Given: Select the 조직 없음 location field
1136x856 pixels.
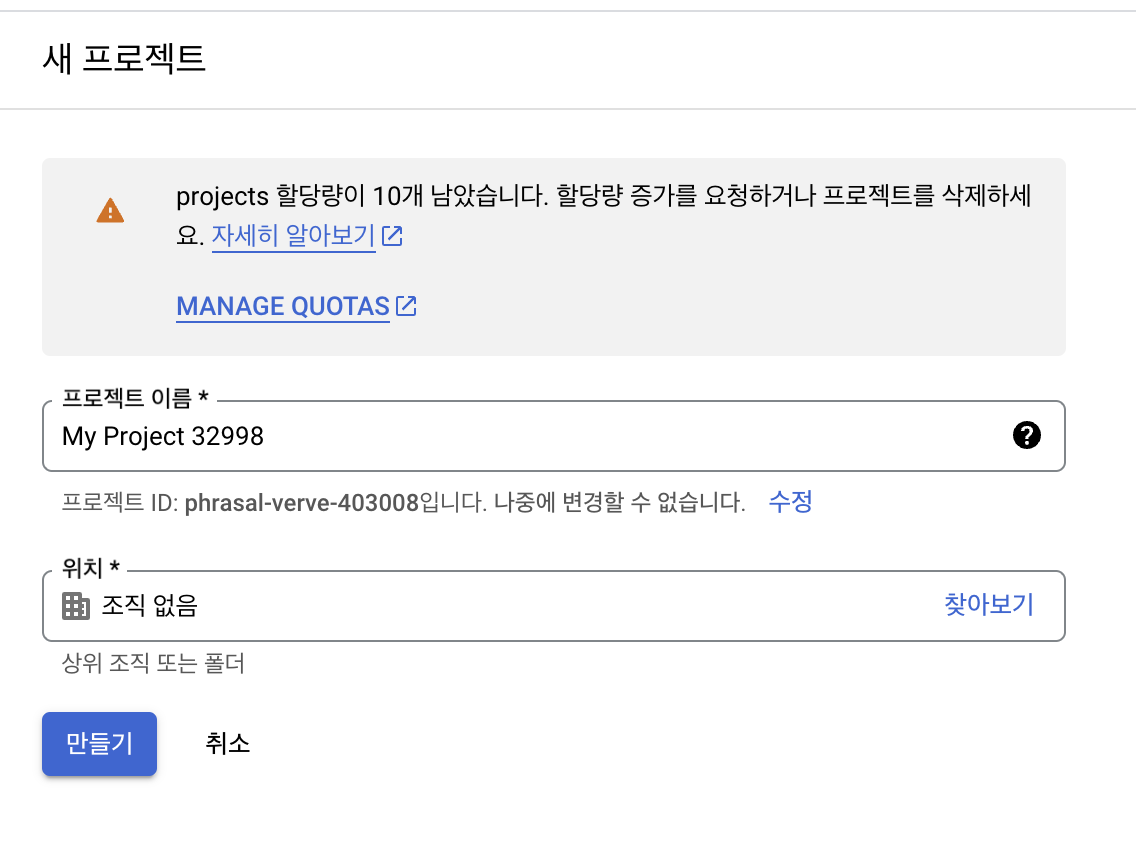Looking at the screenshot, I should click(x=554, y=605).
